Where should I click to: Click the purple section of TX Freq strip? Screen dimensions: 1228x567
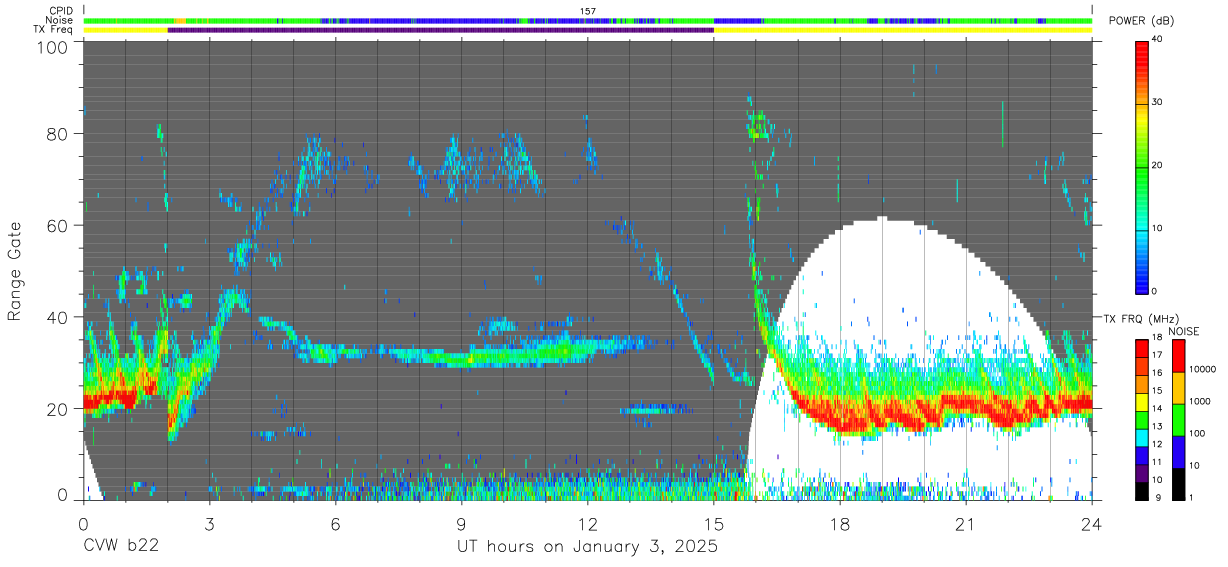[441, 30]
